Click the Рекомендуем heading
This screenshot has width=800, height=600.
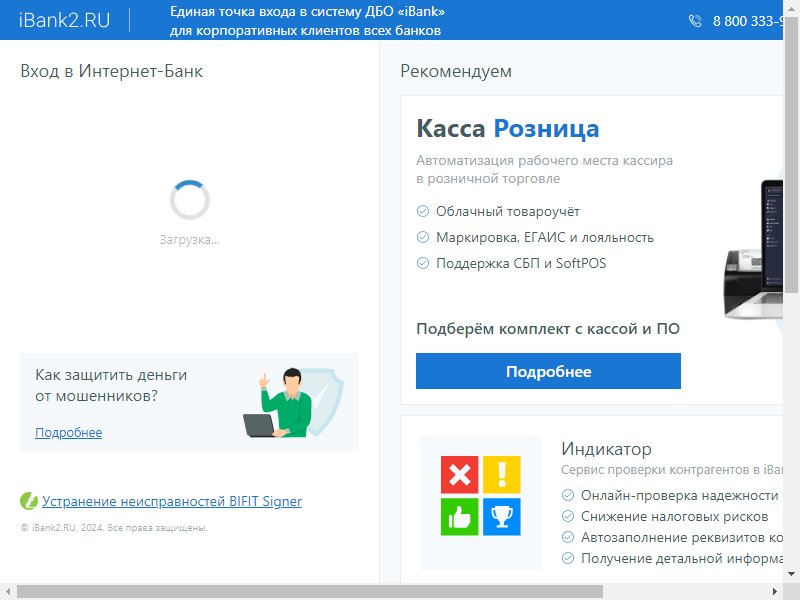click(456, 71)
